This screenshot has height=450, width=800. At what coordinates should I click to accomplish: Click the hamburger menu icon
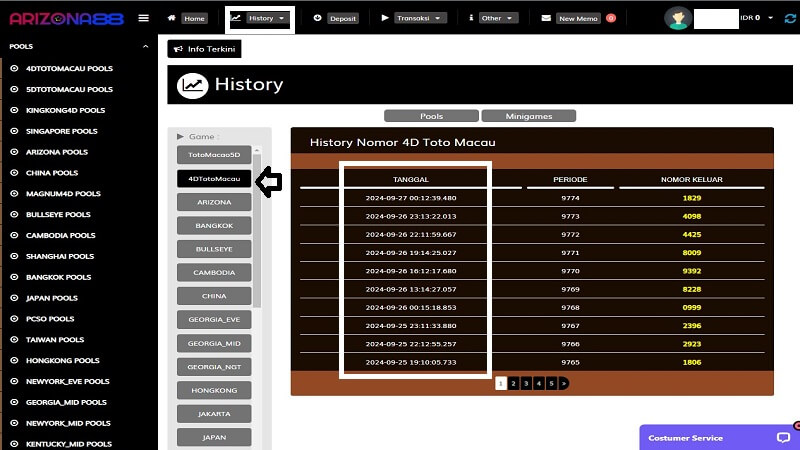click(143, 18)
